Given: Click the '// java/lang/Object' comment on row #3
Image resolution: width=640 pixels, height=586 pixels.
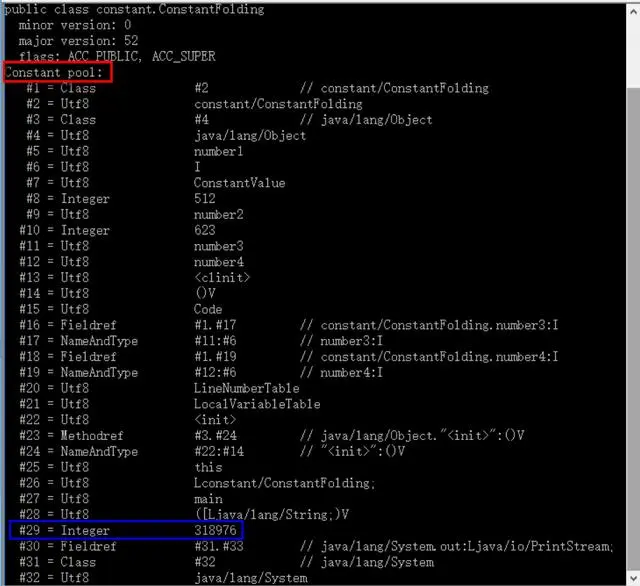Looking at the screenshot, I should click(x=366, y=120).
